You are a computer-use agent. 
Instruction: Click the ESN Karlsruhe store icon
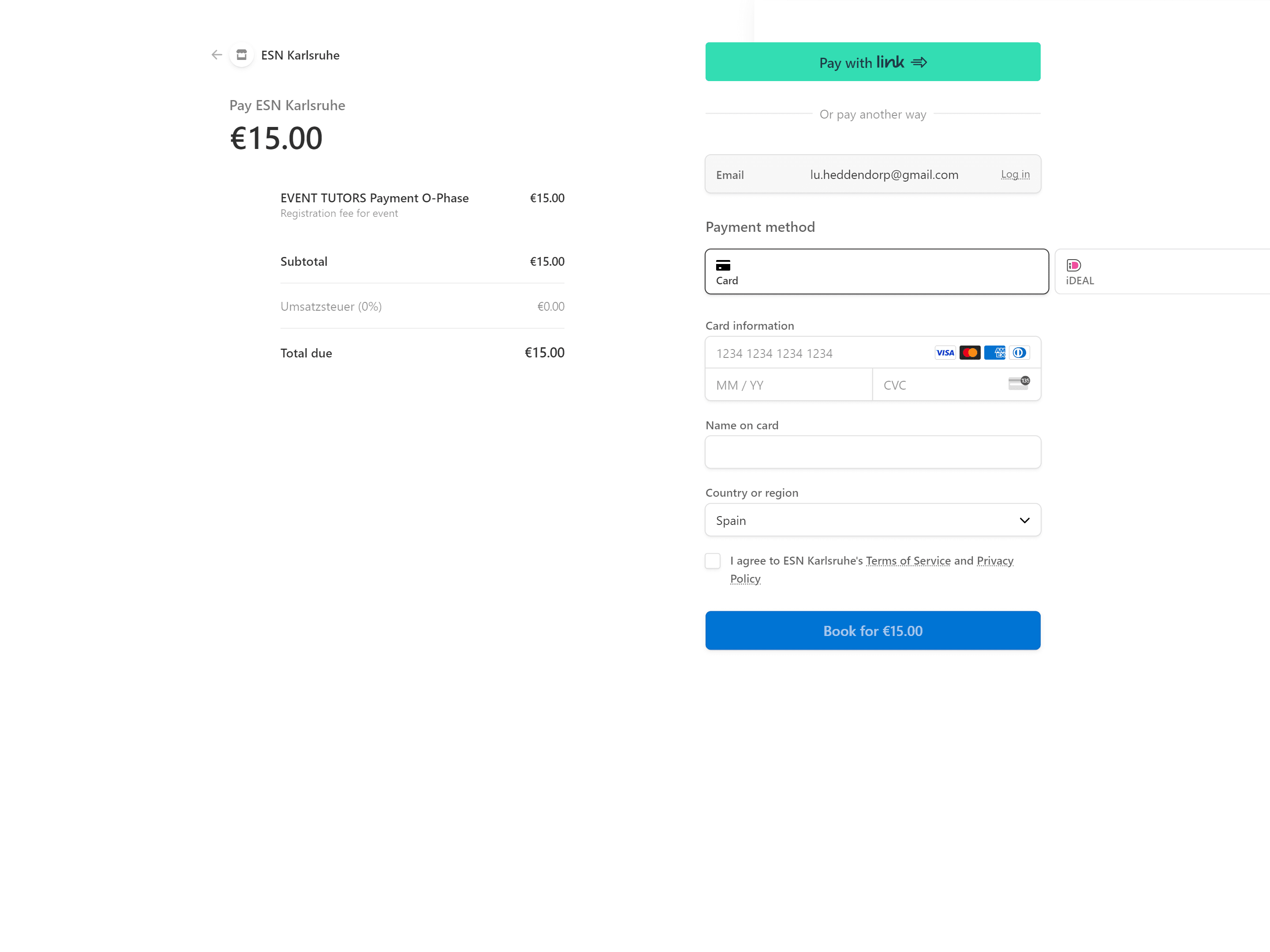click(x=242, y=55)
